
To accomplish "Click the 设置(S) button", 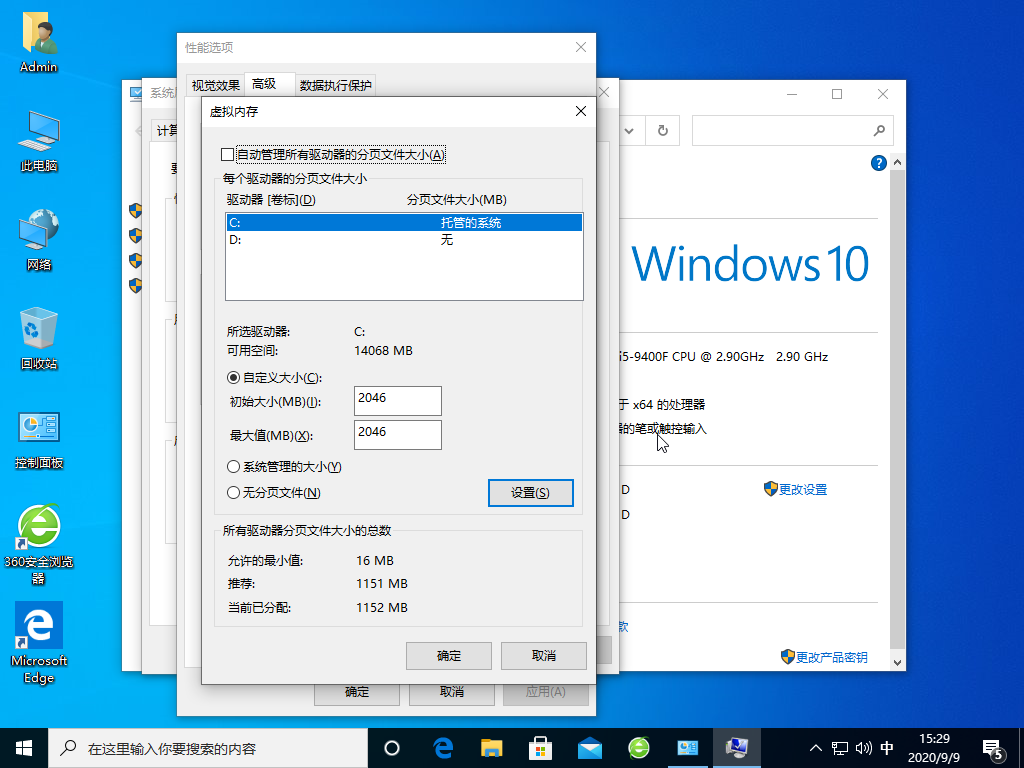I will (x=530, y=493).
